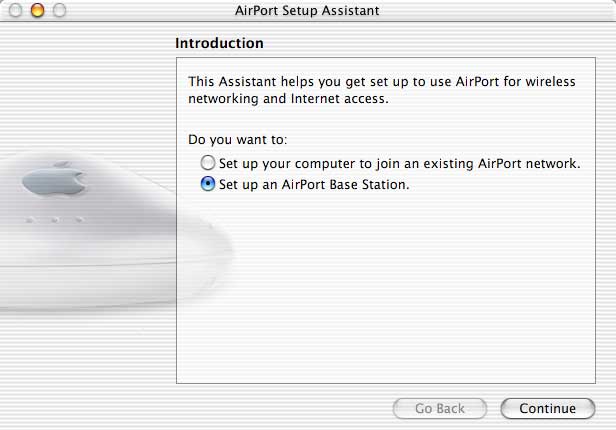Click the dimmed Go Back button
616x430 pixels.
pyautogui.click(x=440, y=408)
